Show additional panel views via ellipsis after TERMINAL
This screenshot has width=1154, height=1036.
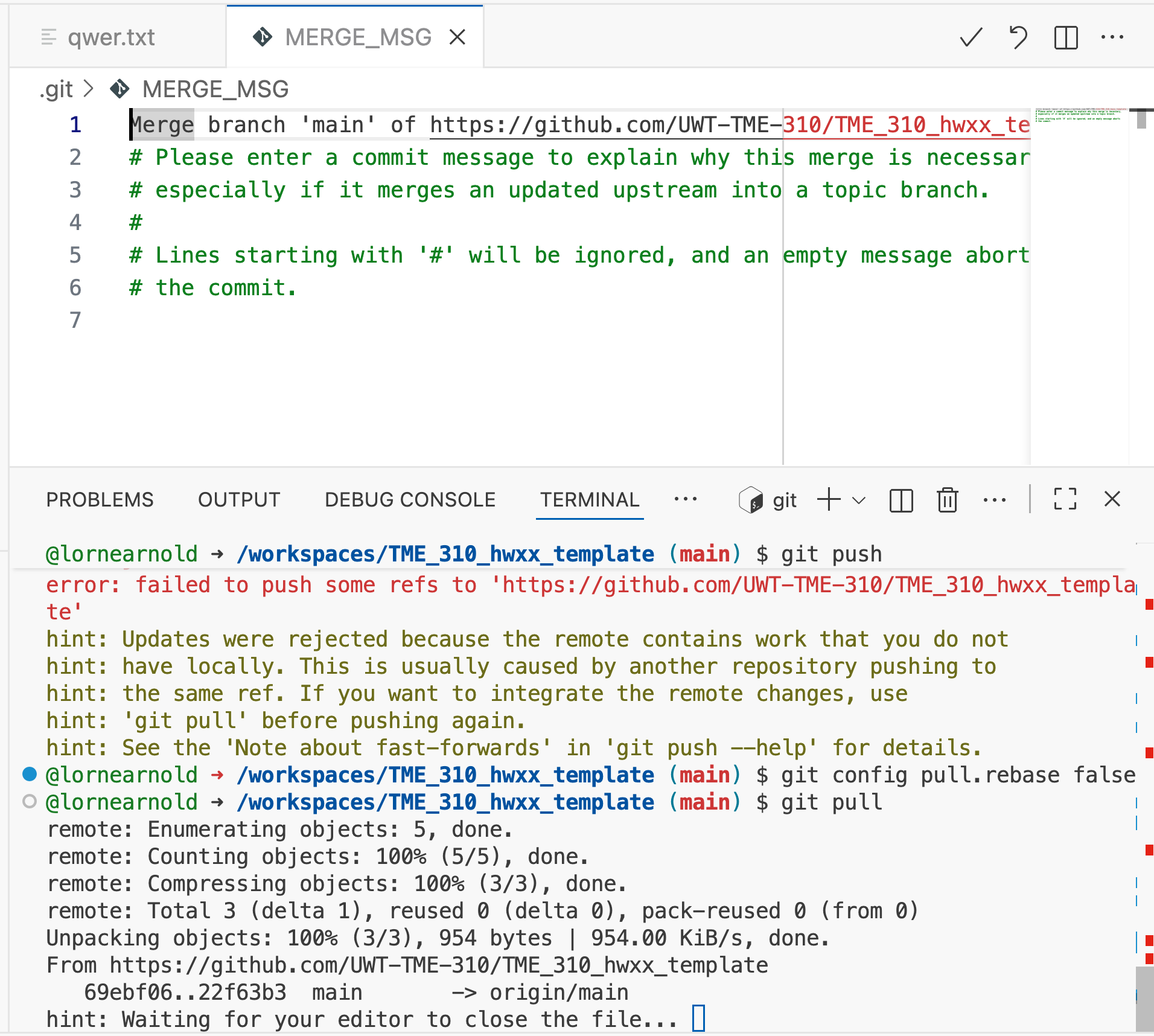click(686, 499)
